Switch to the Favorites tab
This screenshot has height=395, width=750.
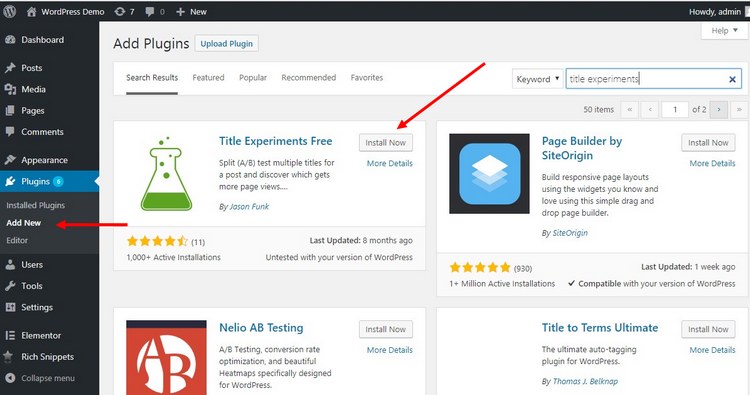[367, 77]
